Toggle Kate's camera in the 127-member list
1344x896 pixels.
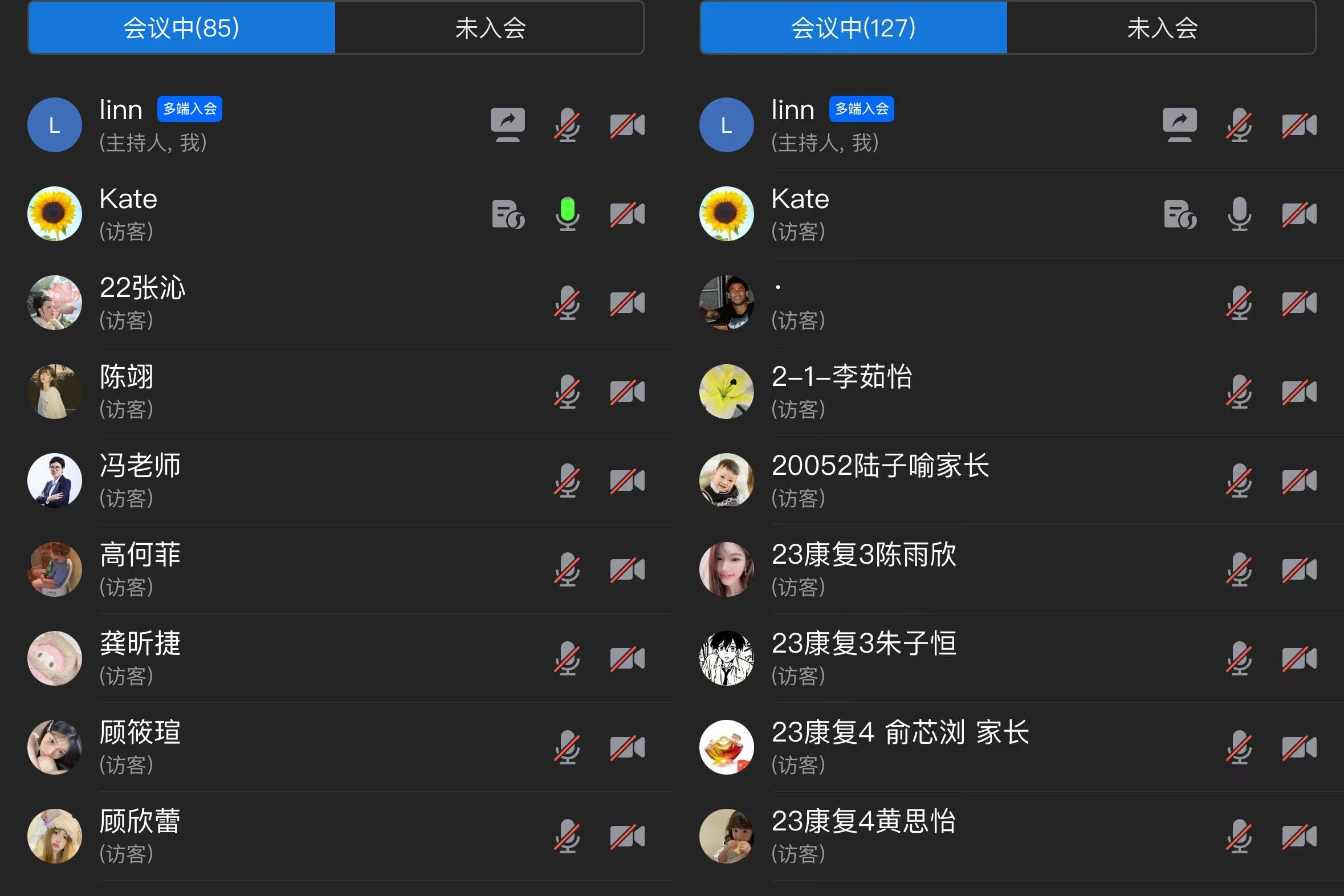[x=1299, y=214]
